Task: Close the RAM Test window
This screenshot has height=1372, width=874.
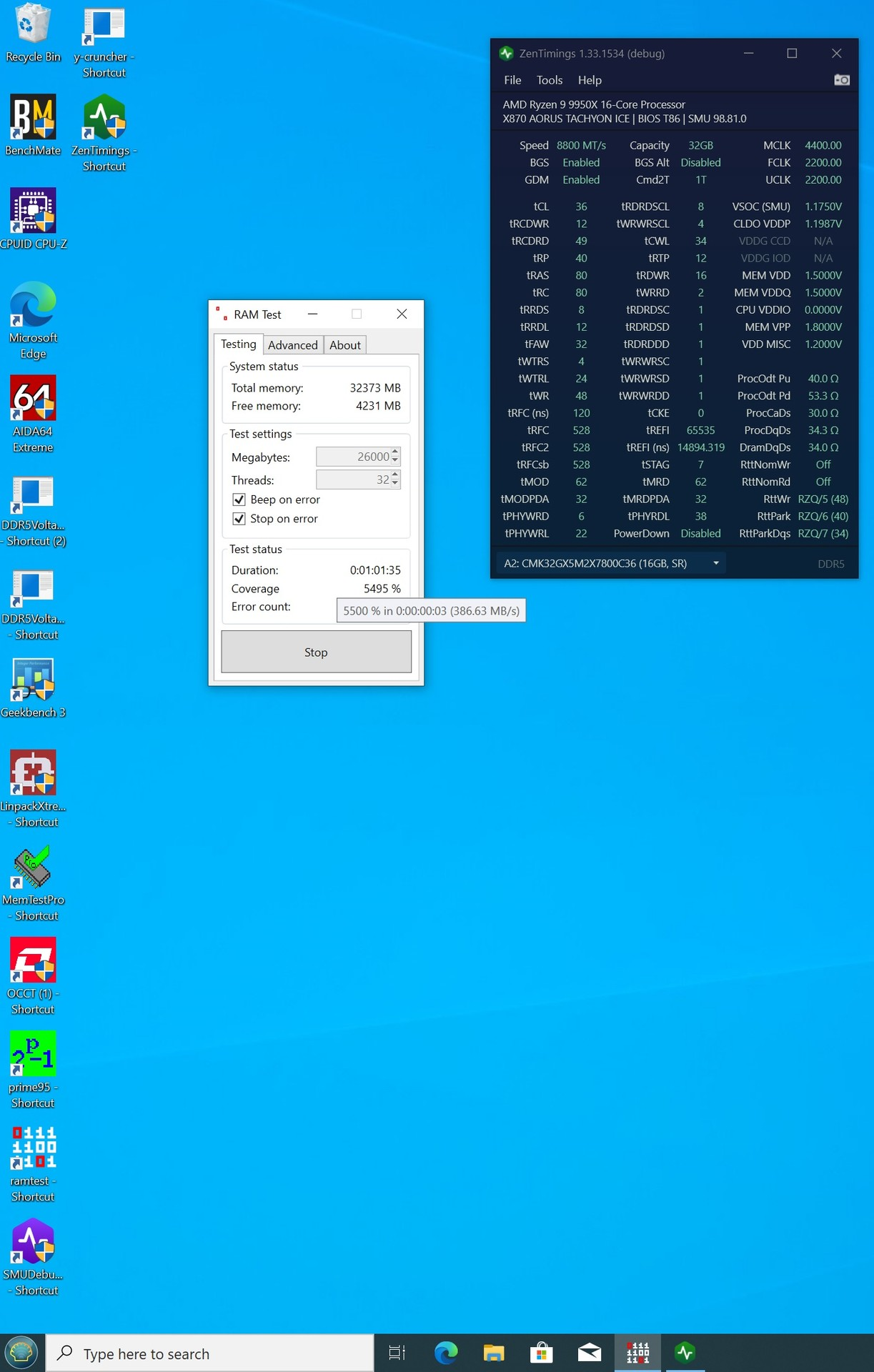Action: tap(402, 314)
